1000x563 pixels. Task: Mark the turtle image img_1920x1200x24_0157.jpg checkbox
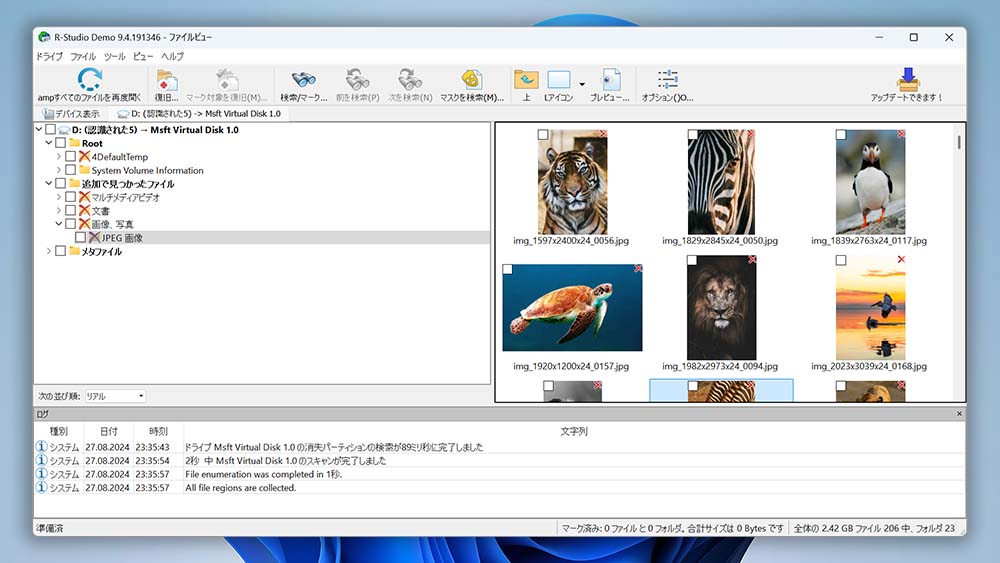point(508,270)
